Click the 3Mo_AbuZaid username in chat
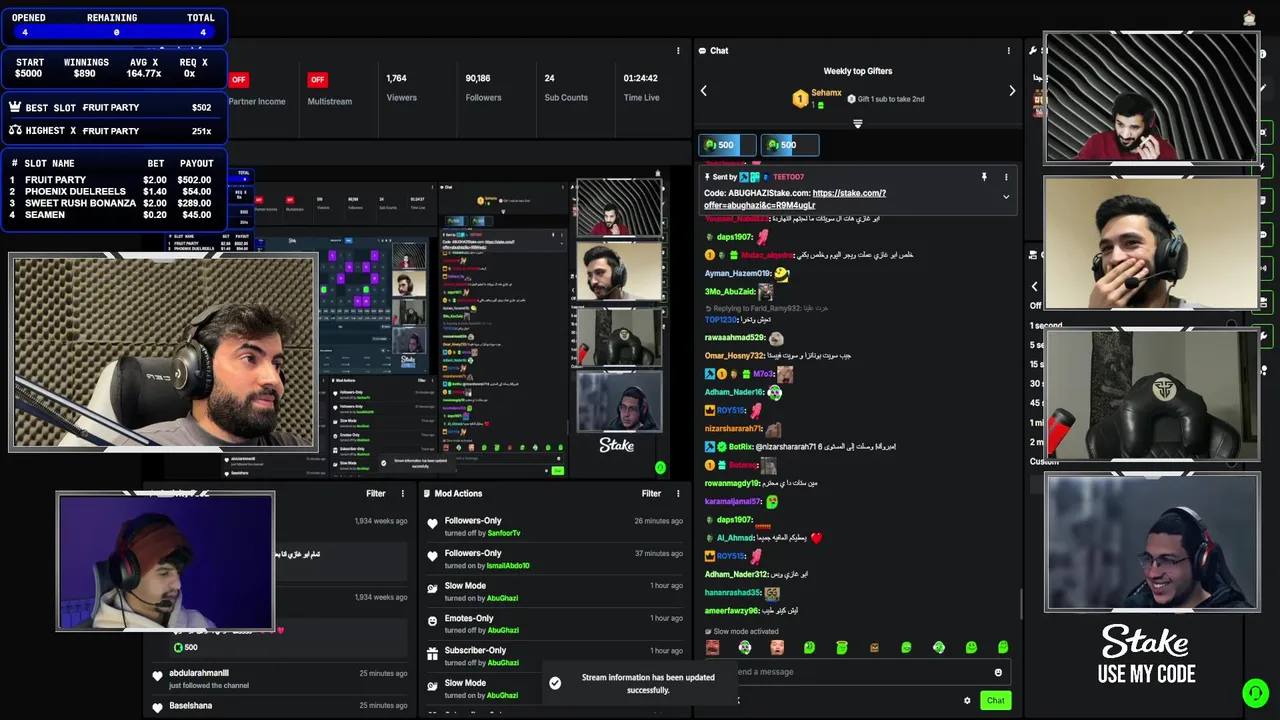Viewport: 1280px width, 720px height. pyautogui.click(x=730, y=292)
